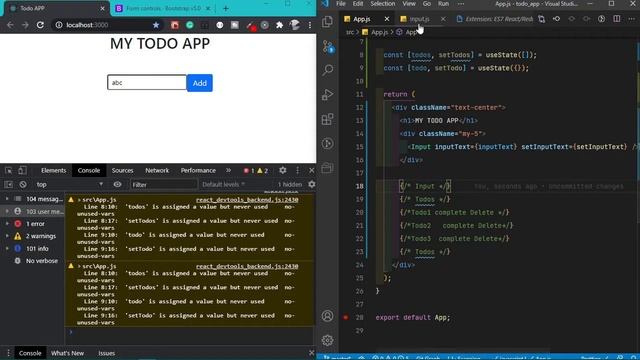Activate DevTools inspect element picker
Image resolution: width=640 pixels, height=360 pixels.
(9, 170)
